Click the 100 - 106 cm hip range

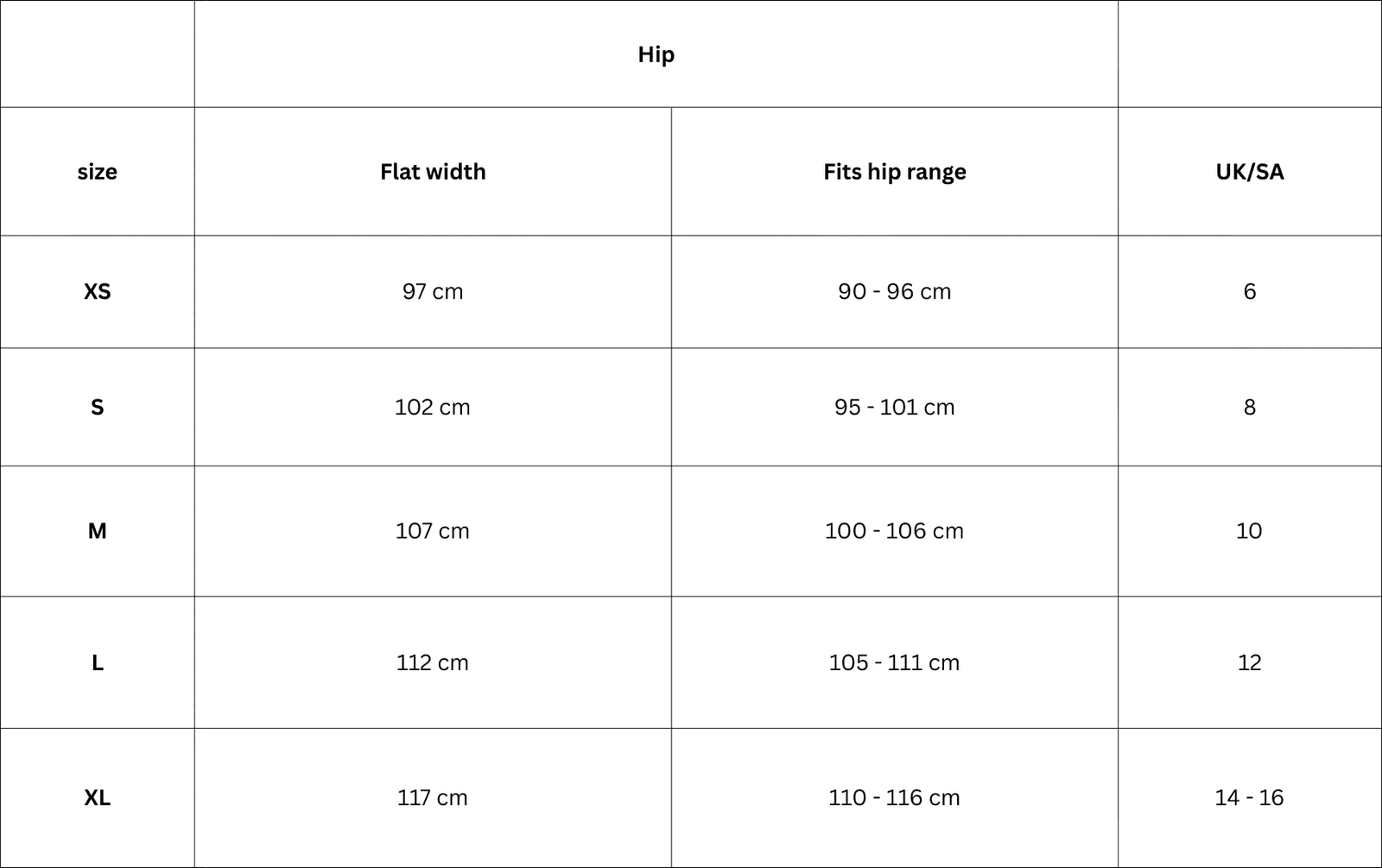[894, 531]
